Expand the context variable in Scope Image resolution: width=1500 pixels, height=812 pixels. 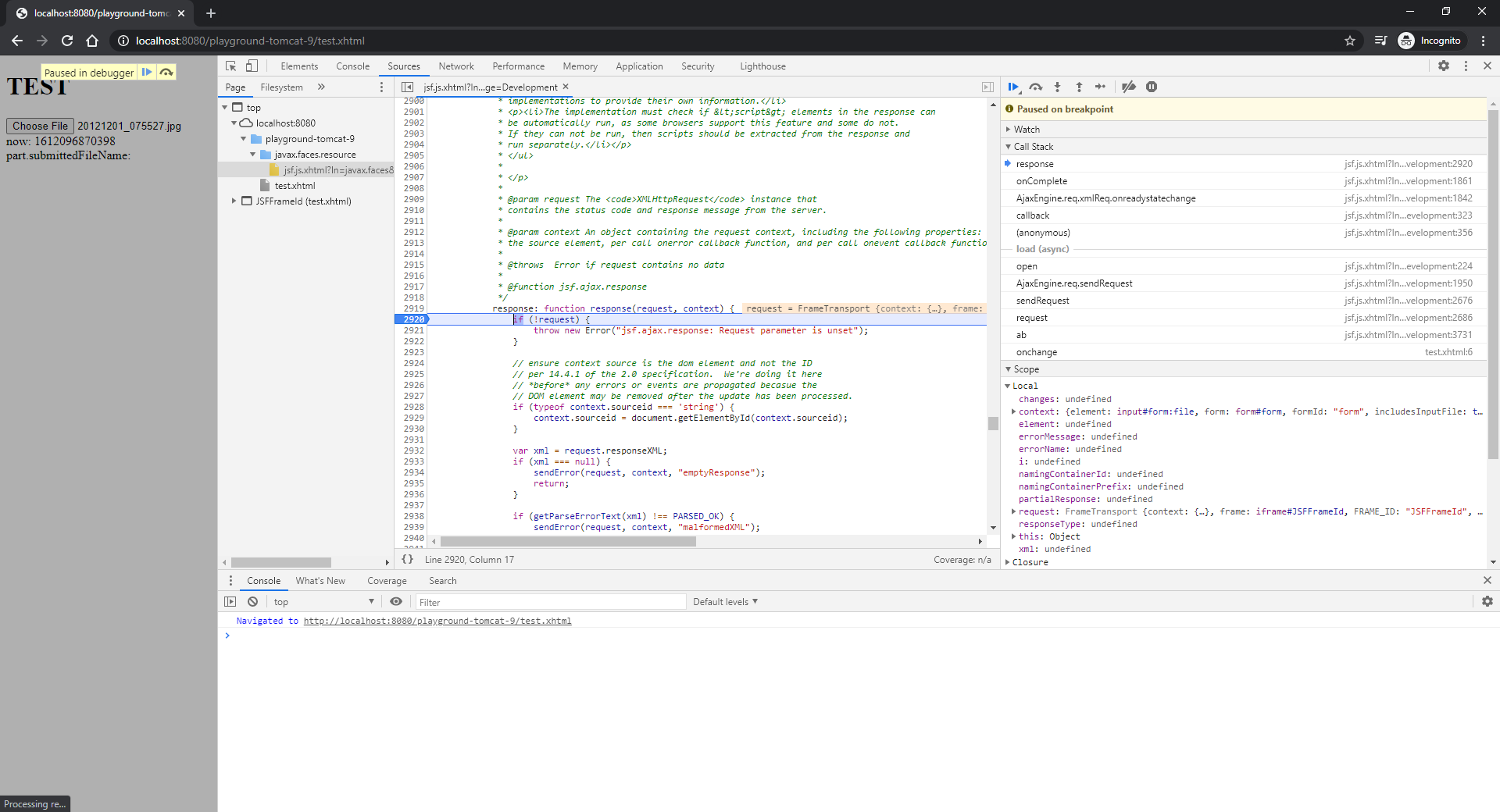coord(1013,411)
